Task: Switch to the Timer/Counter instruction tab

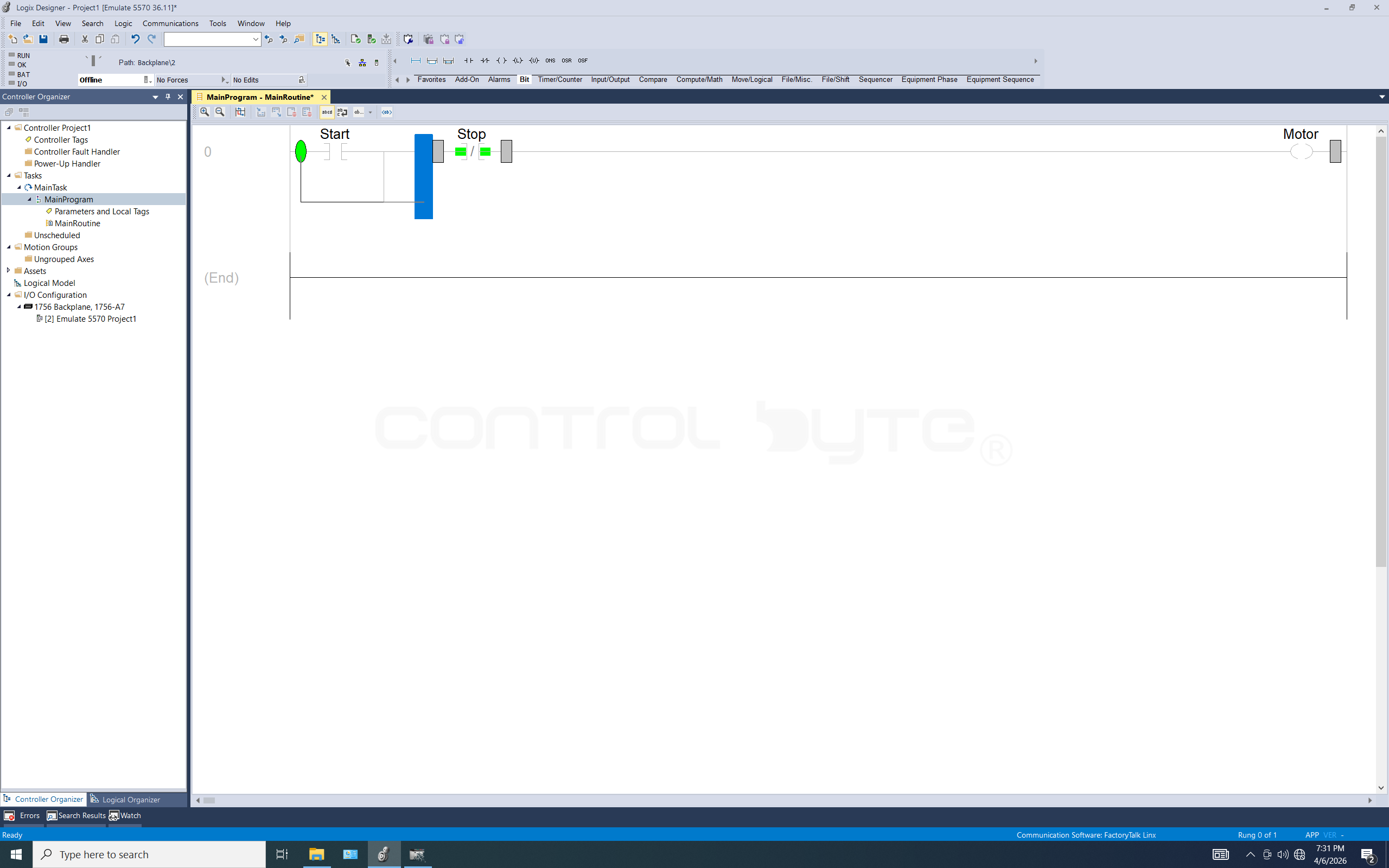Action: (559, 79)
